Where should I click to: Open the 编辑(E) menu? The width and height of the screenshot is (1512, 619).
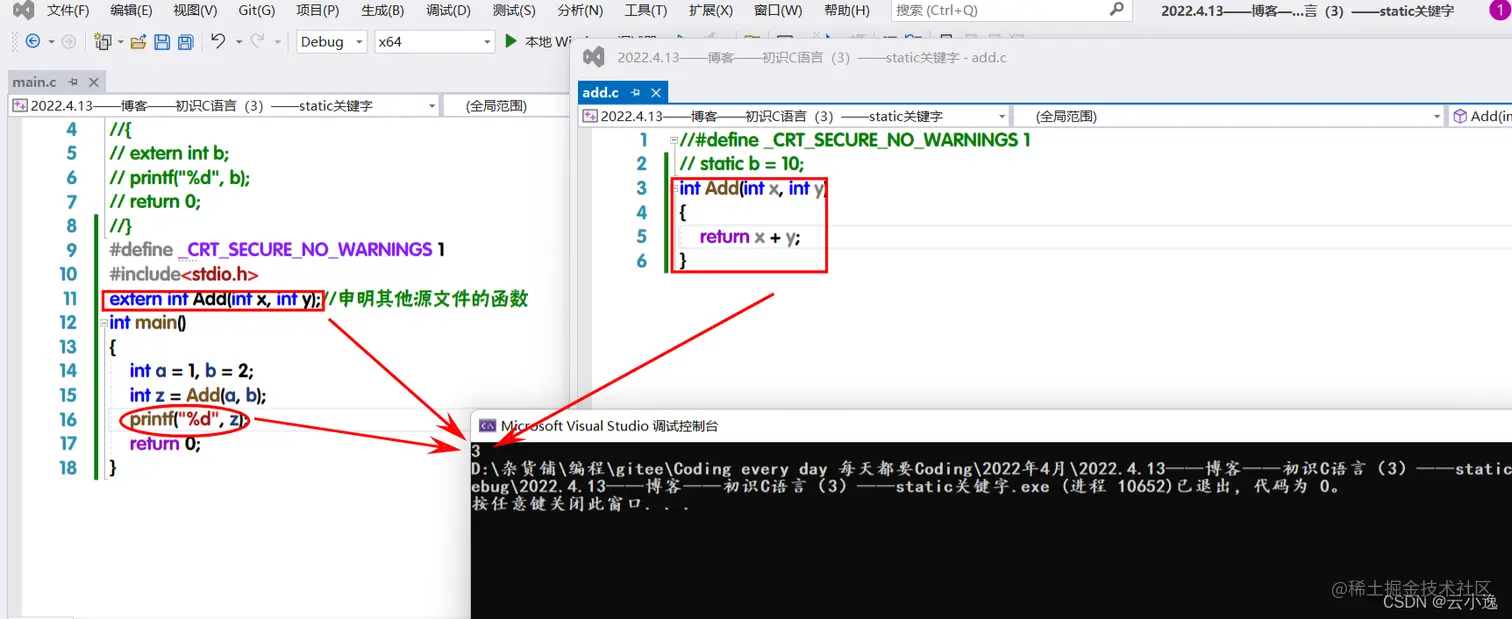click(131, 10)
